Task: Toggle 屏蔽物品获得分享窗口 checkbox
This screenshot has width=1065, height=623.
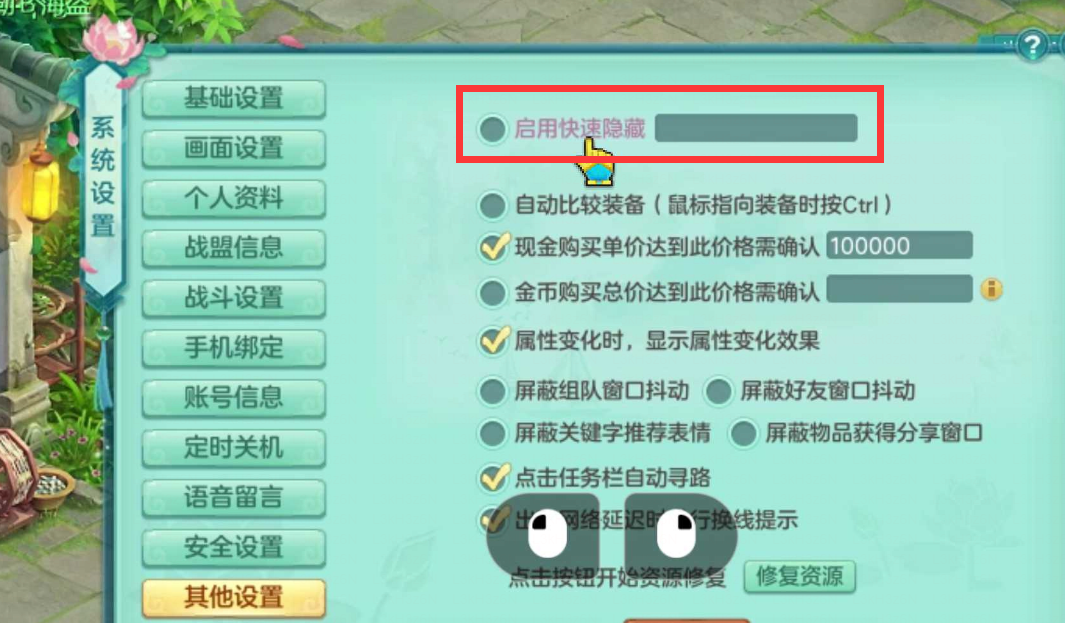Action: pyautogui.click(x=743, y=433)
